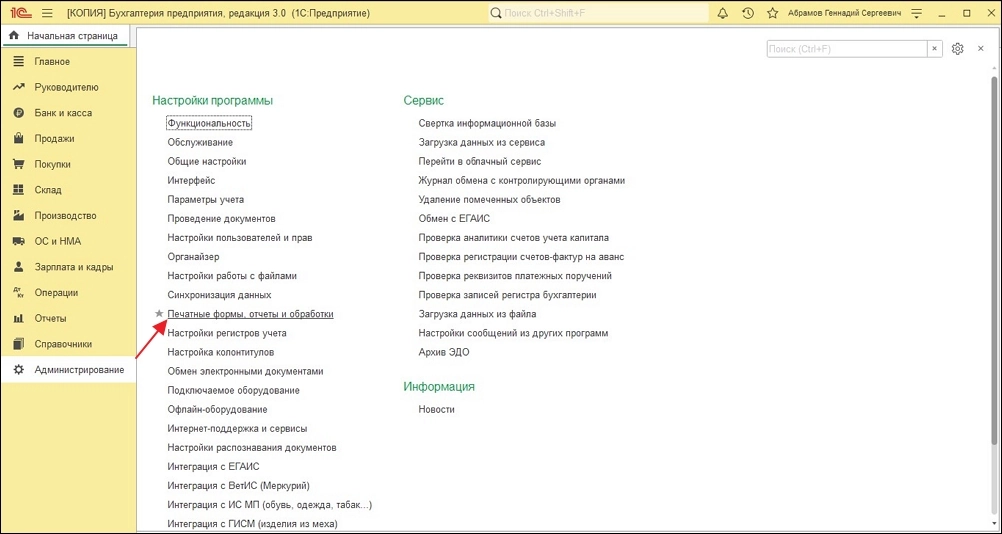Screen dimensions: 1002x534
Task: Open Настройки пользователей и прав
Action: tap(240, 238)
